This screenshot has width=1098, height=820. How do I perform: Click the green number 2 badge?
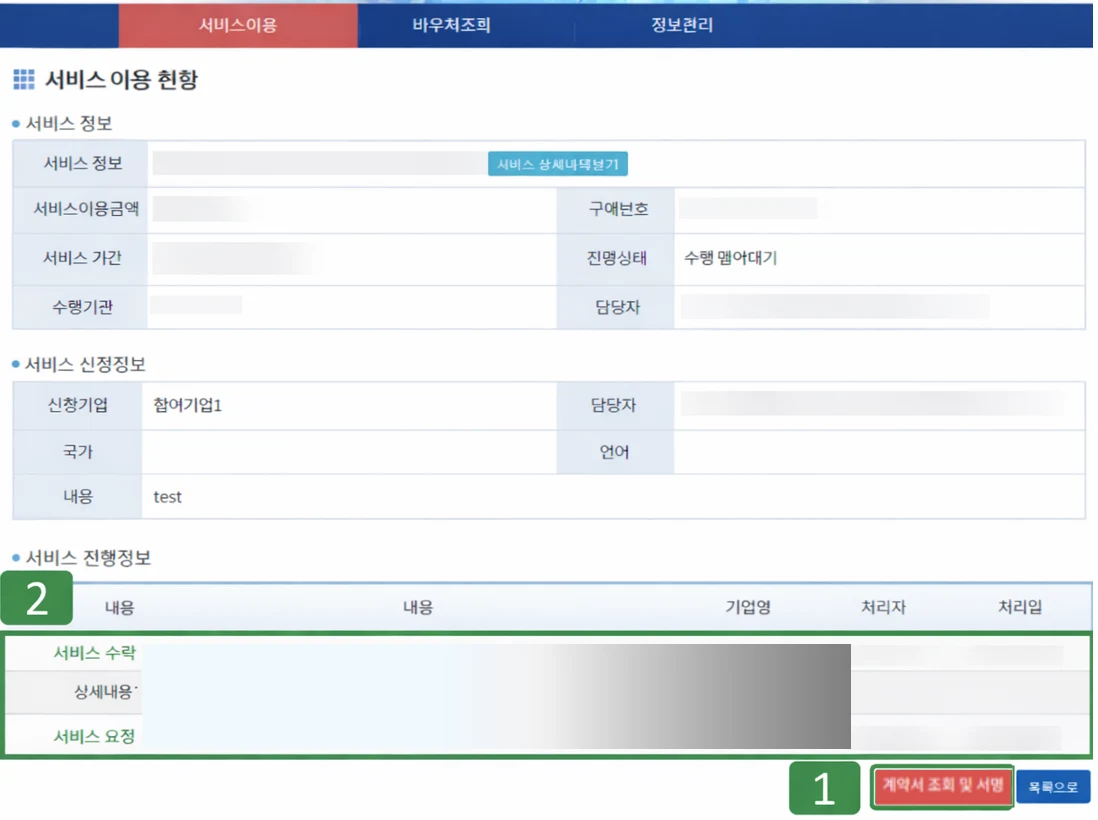pyautogui.click(x=36, y=598)
